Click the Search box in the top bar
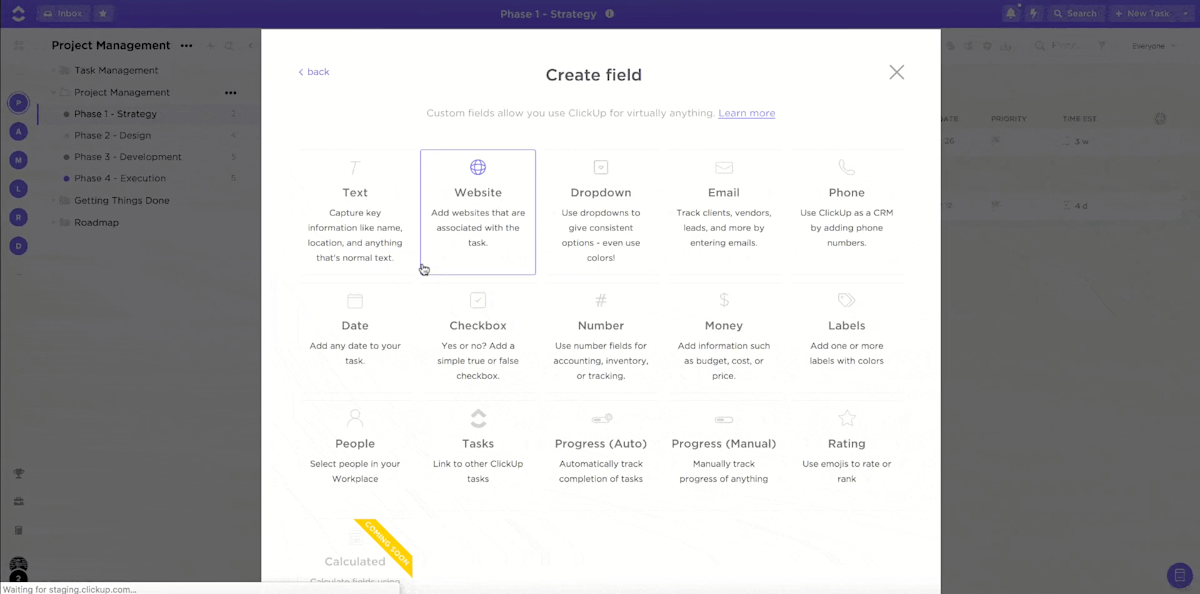The height and width of the screenshot is (594, 1200). 1076,13
